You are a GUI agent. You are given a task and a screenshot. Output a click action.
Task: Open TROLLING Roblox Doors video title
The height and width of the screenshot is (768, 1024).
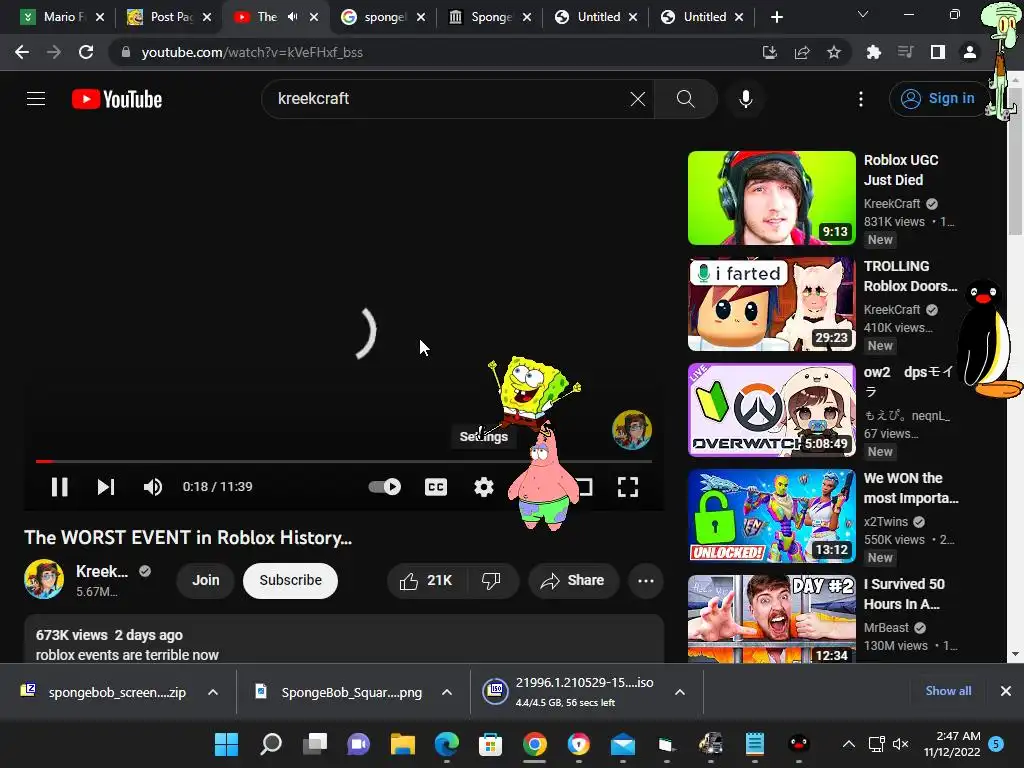click(910, 276)
